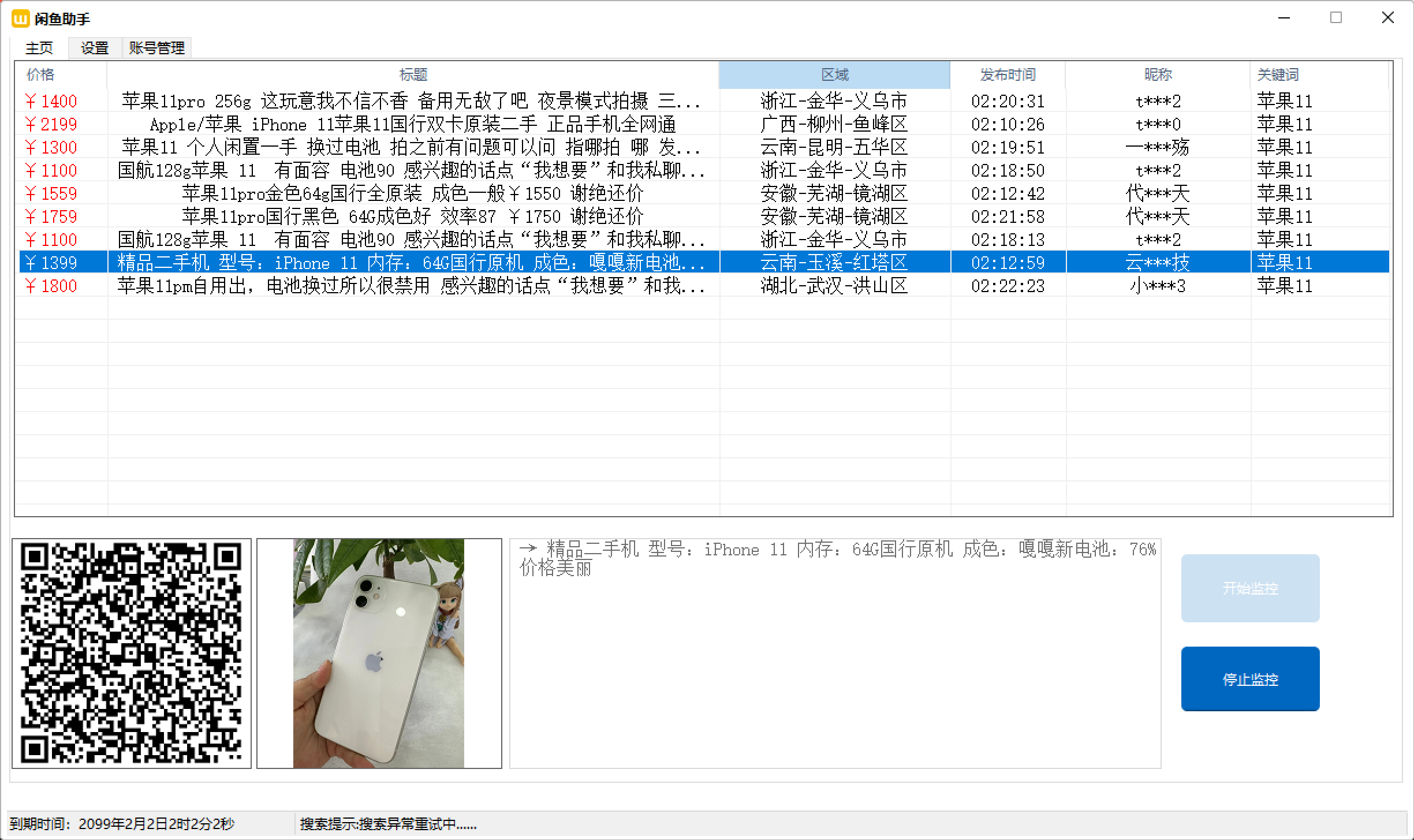Select the ¥1800 苹果11pm listing from 武汉

(x=413, y=286)
